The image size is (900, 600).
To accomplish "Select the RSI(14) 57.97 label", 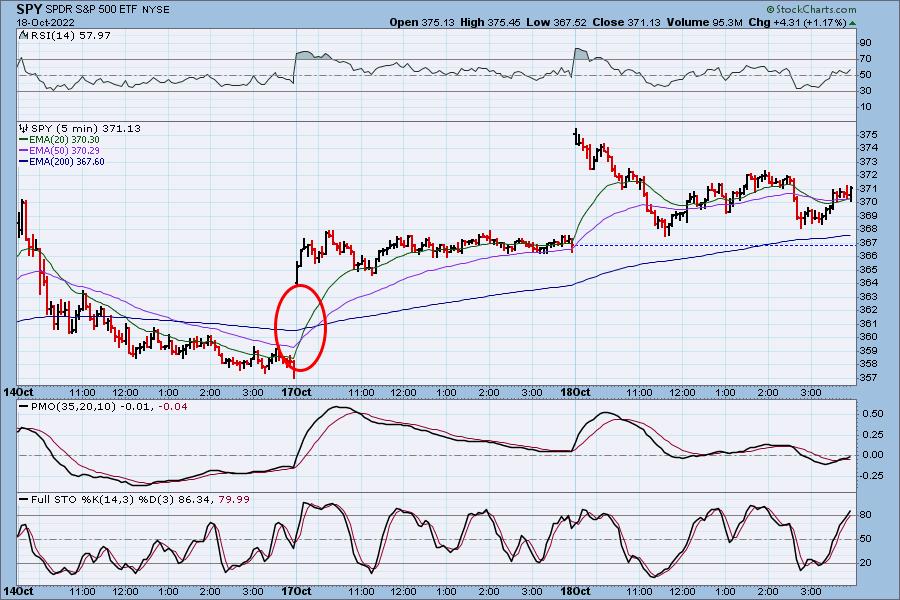I will 69,36.
